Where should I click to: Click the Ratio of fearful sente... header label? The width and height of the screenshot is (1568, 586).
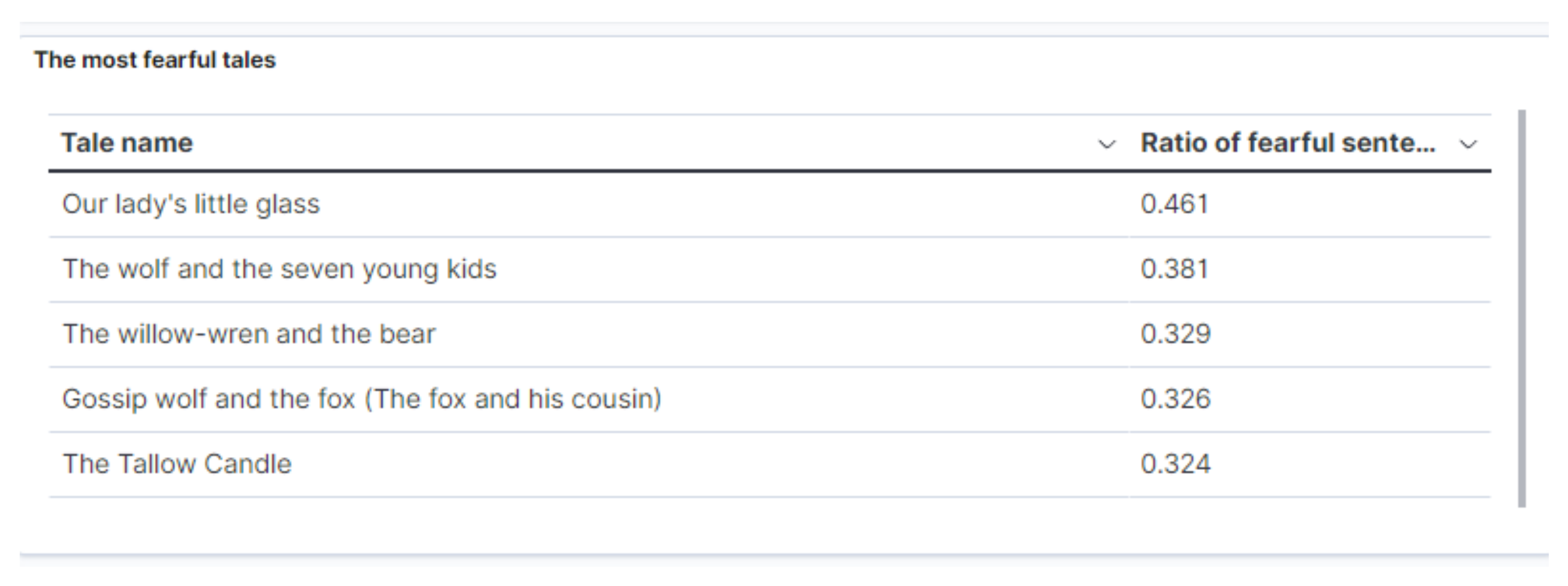(1288, 143)
